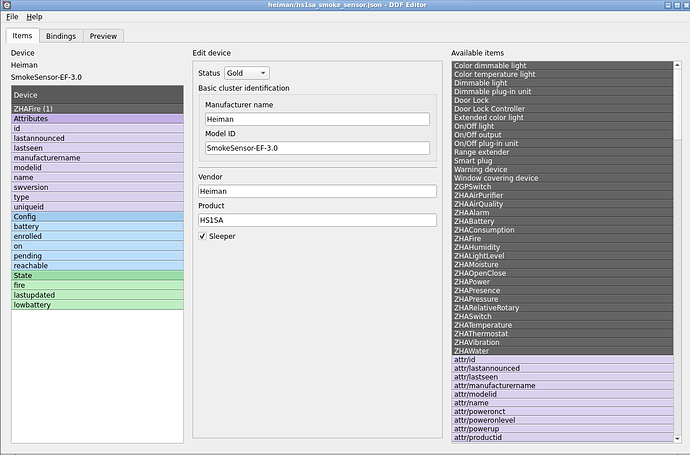Screen dimensions: 690x455
Task: Select Smart plug available item
Action: tap(562, 161)
